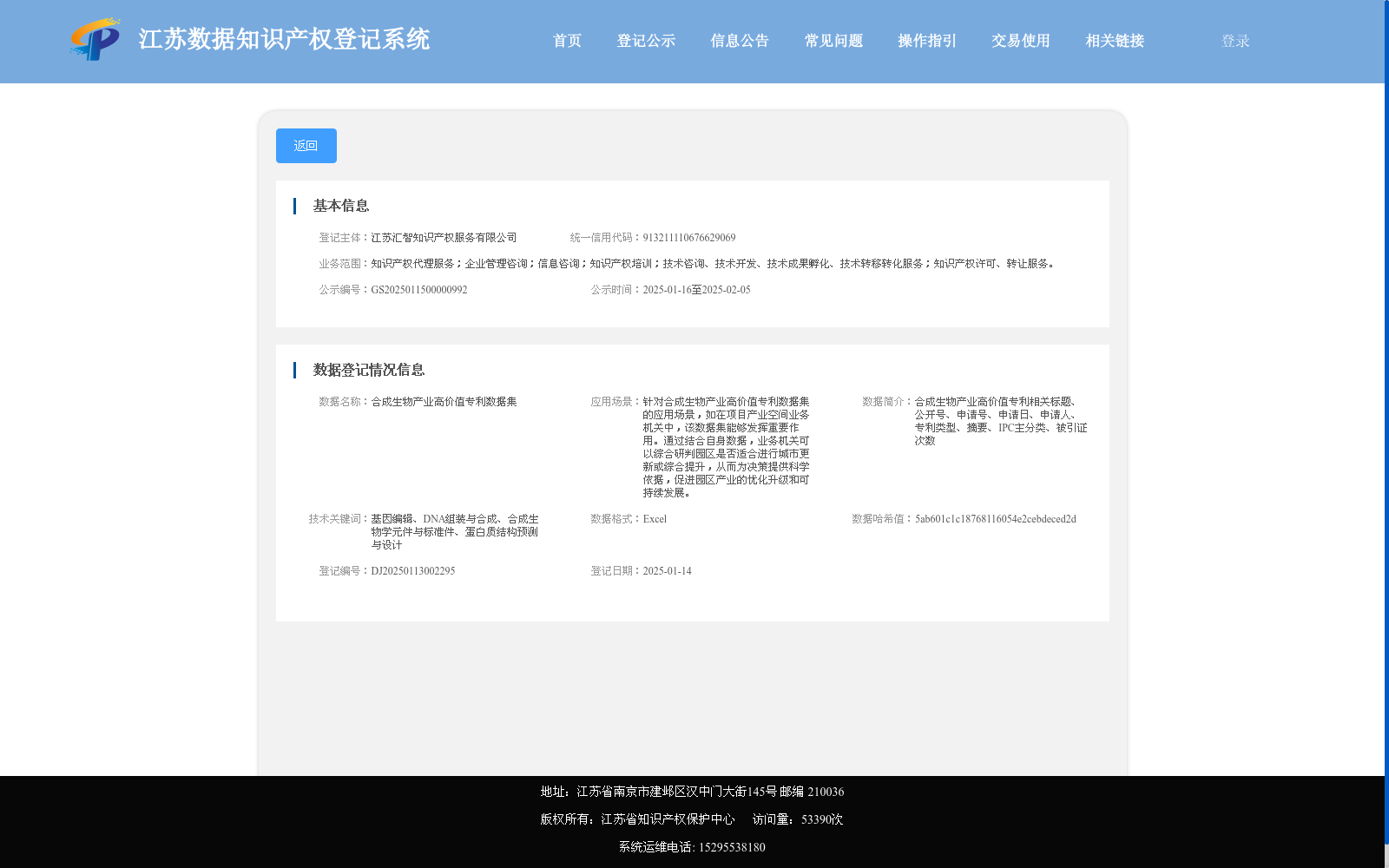Select the 数据登记情况信息 section heading

[x=369, y=370]
